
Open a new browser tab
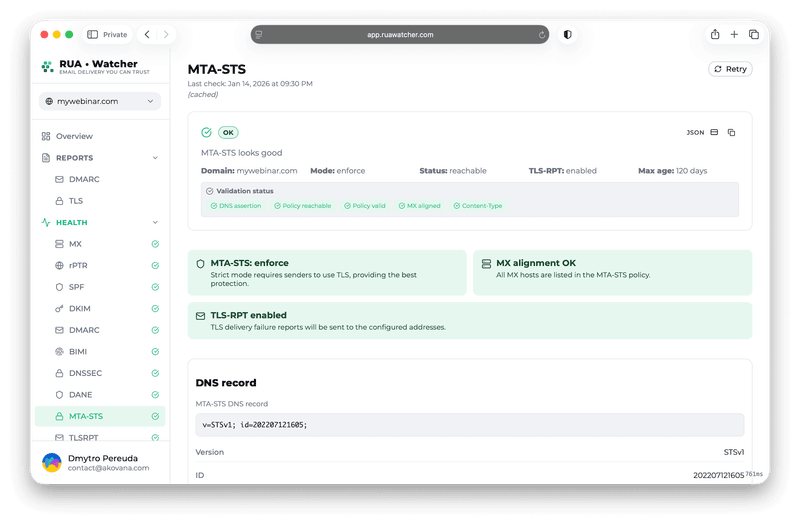click(x=734, y=34)
